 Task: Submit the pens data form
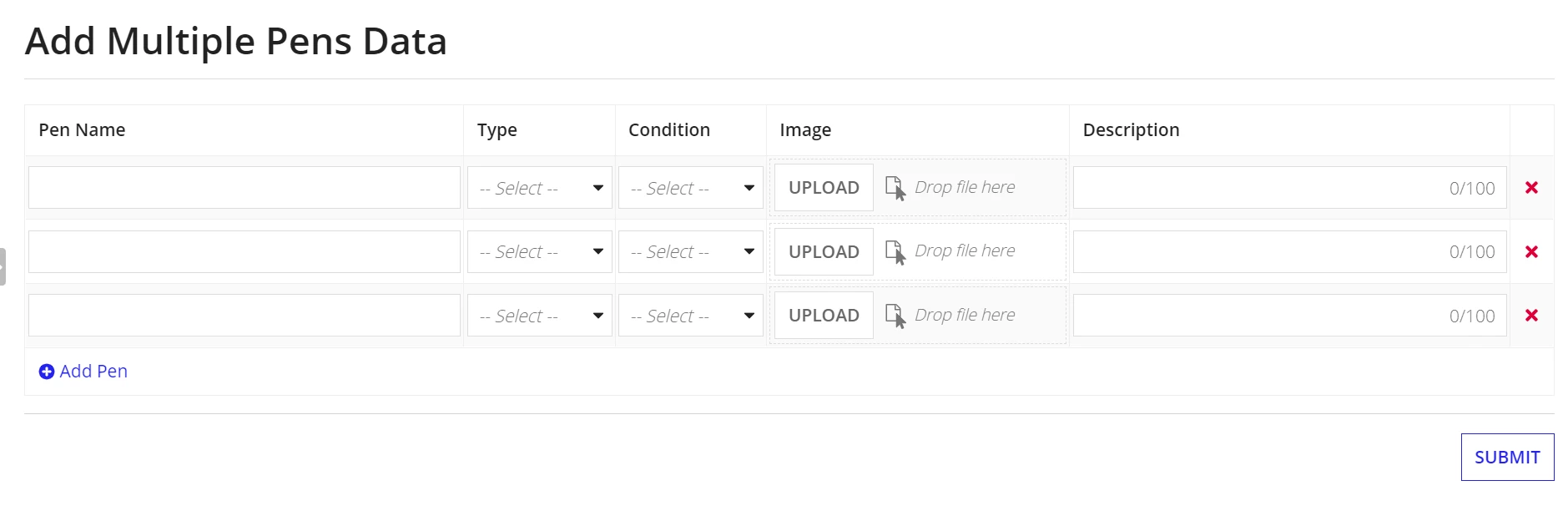pyautogui.click(x=1507, y=457)
